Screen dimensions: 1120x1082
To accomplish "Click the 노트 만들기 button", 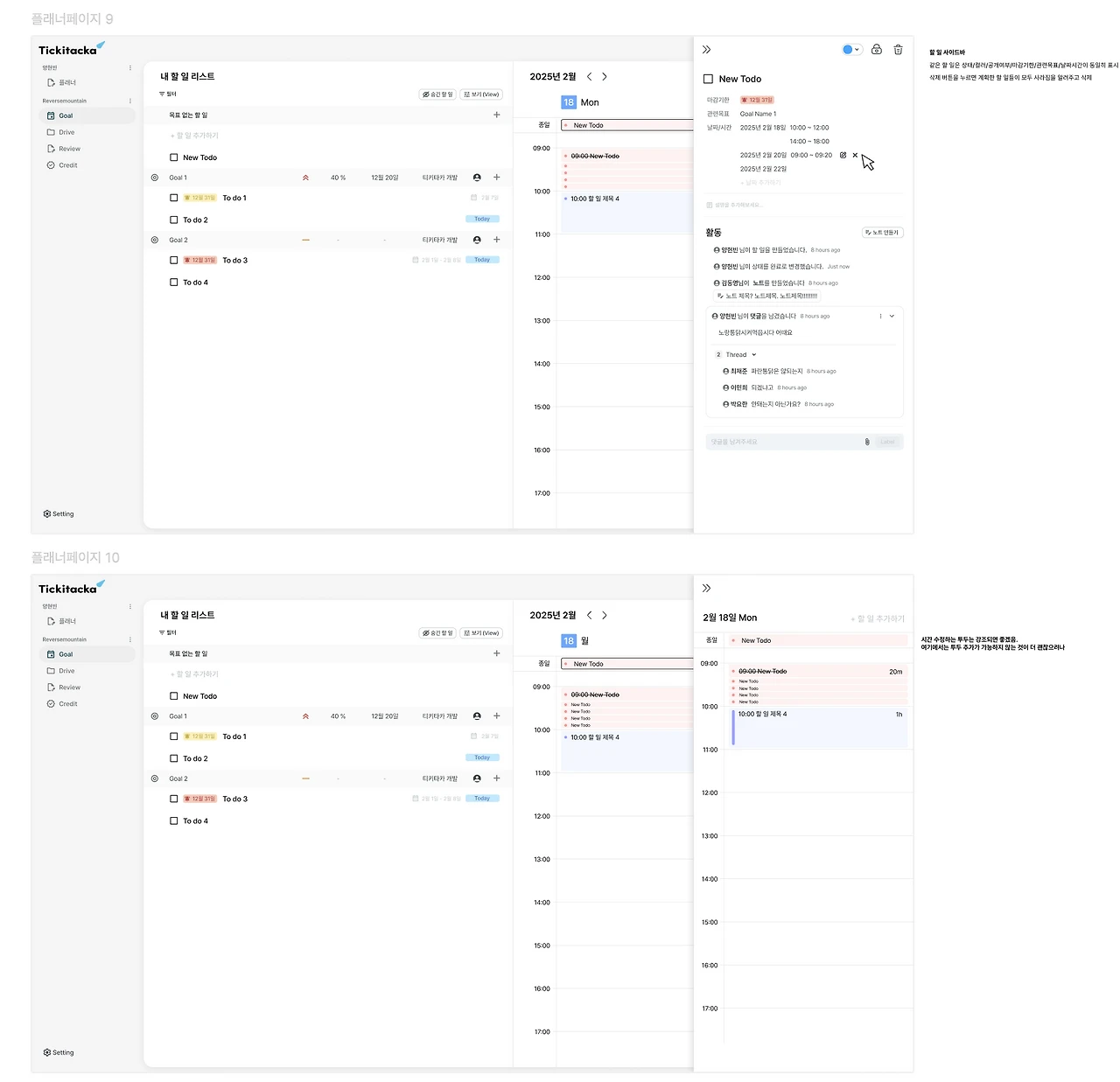I will pos(882,233).
